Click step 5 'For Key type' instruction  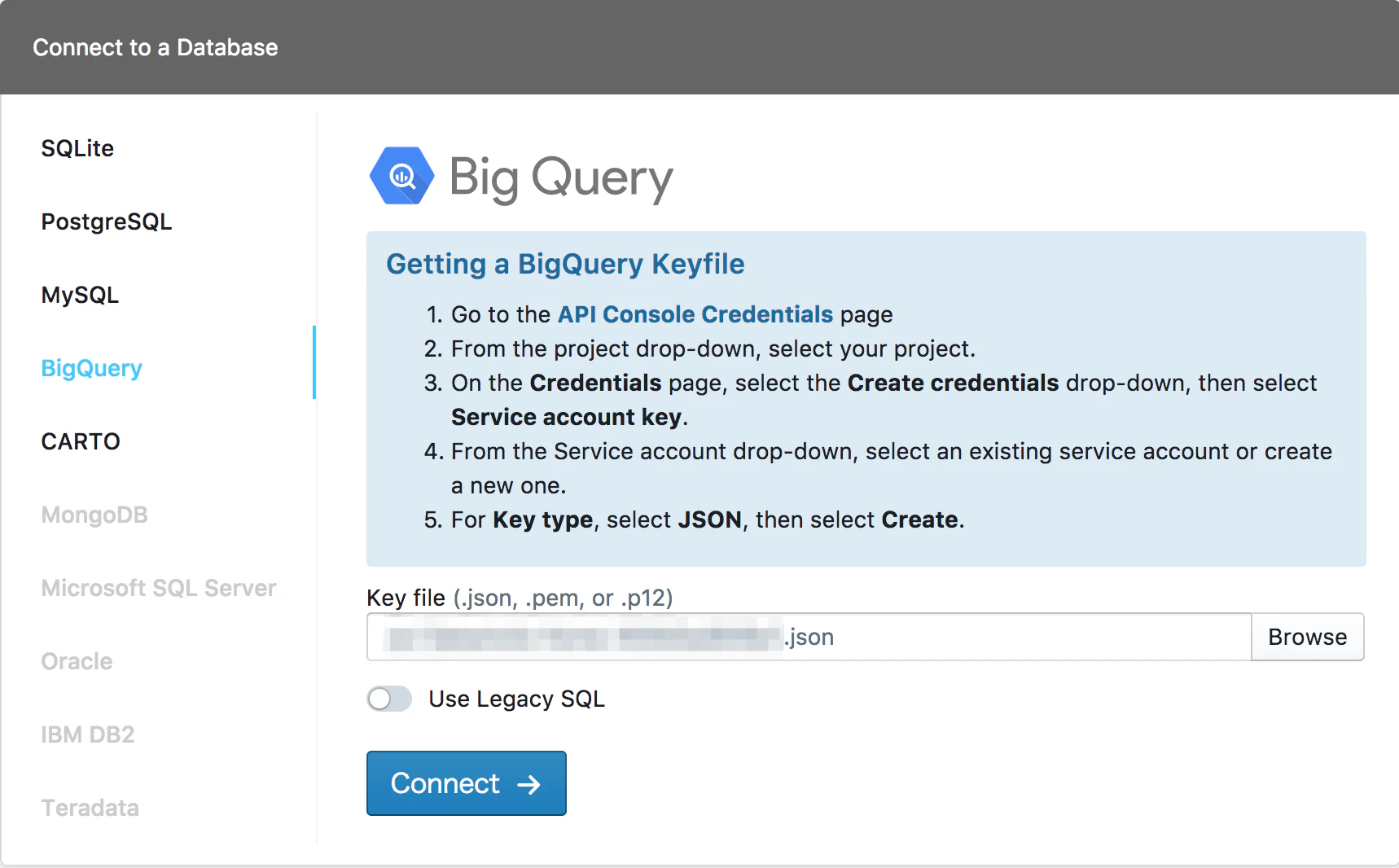click(708, 519)
